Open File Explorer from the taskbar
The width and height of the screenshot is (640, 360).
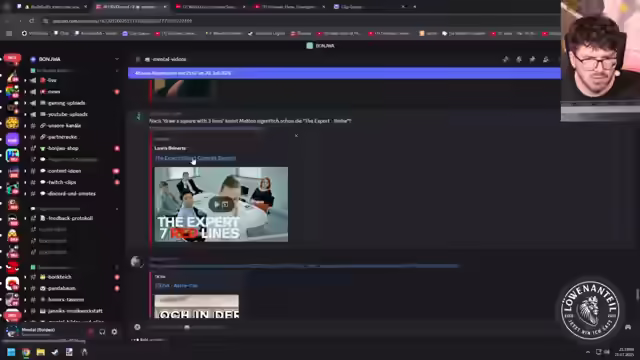point(41,352)
